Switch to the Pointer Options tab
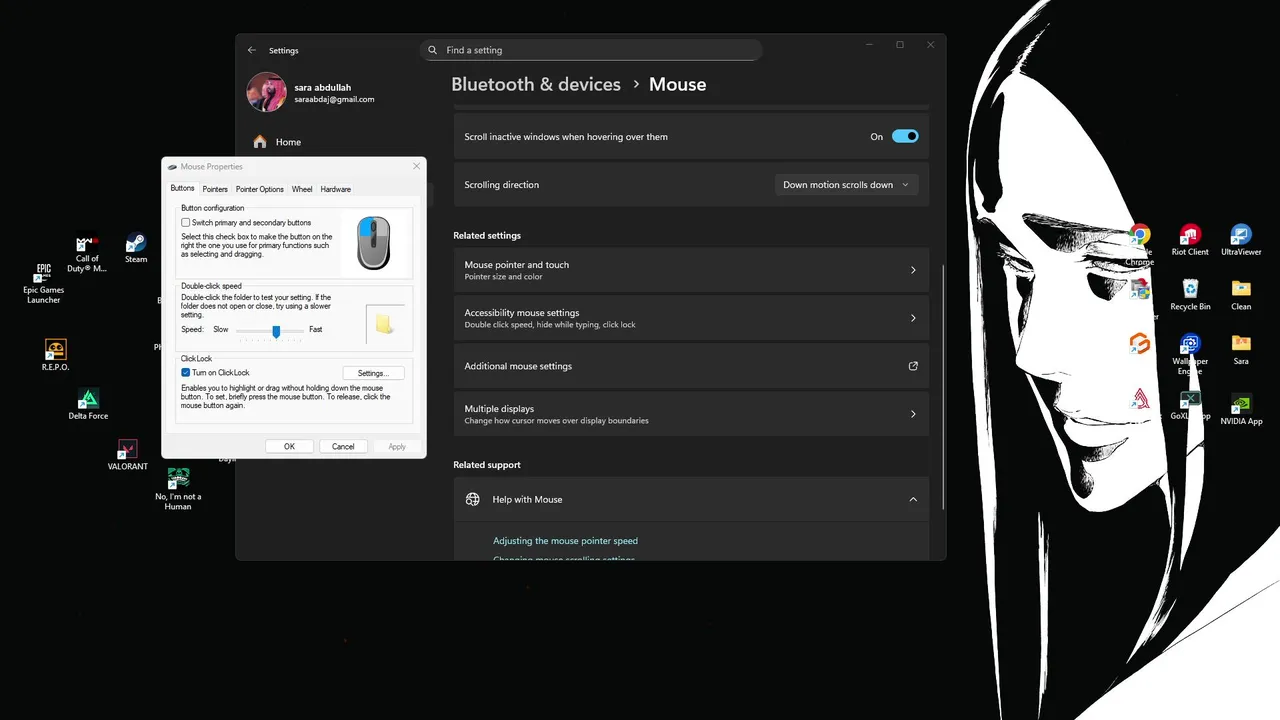 pos(260,189)
